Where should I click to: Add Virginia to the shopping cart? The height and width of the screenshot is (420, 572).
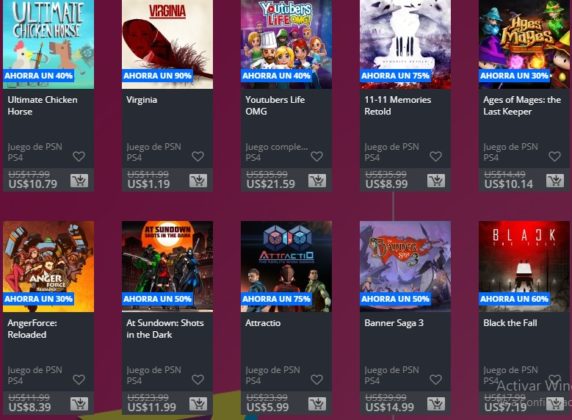coord(198,181)
